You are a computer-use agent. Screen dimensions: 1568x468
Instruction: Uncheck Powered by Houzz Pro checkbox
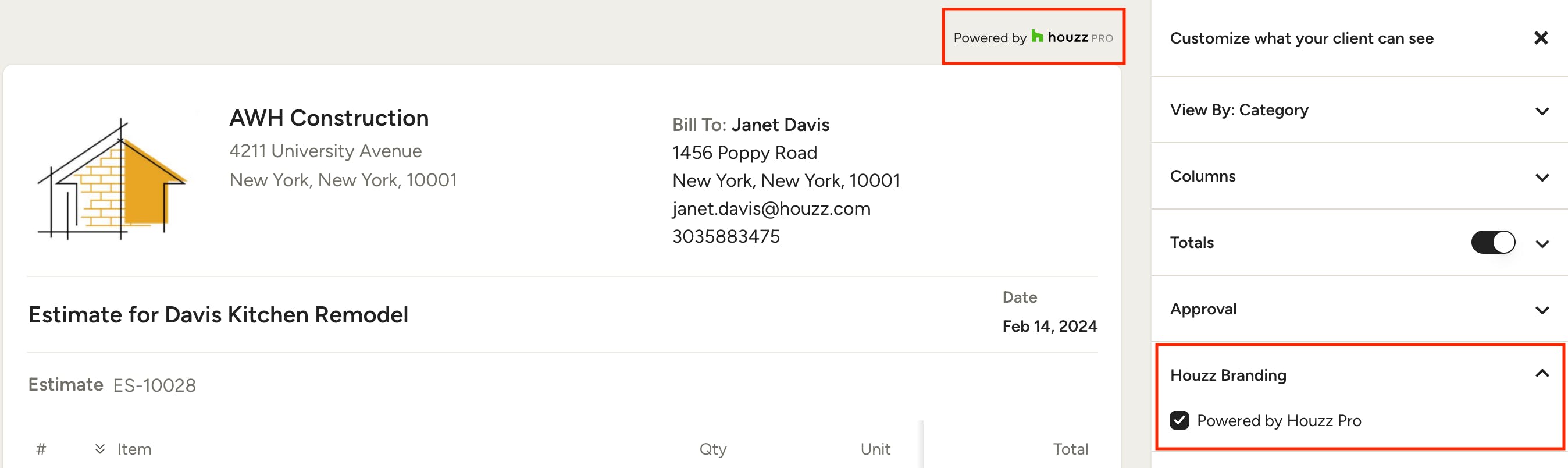(1179, 420)
